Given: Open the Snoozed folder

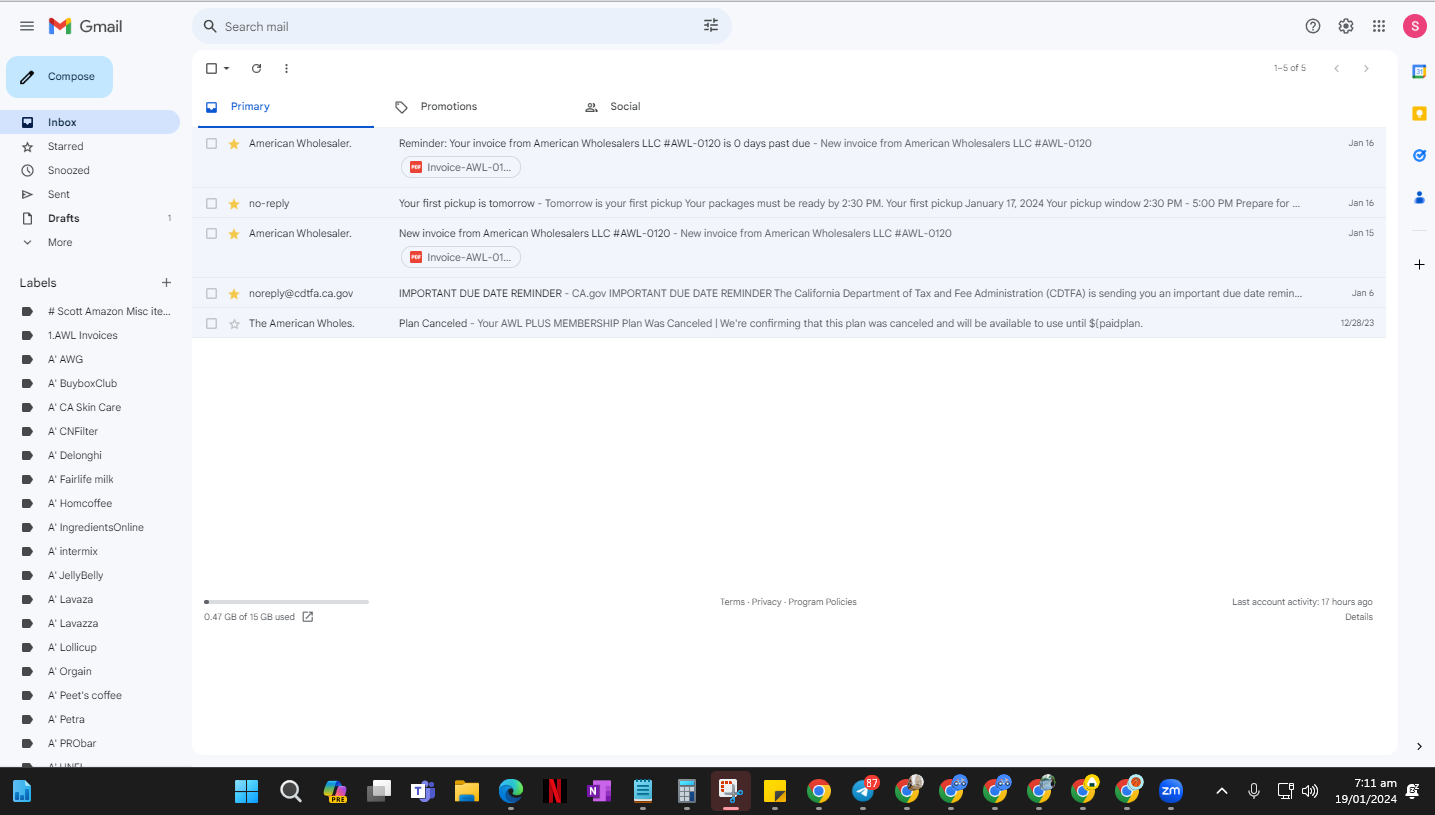Looking at the screenshot, I should (90, 170).
